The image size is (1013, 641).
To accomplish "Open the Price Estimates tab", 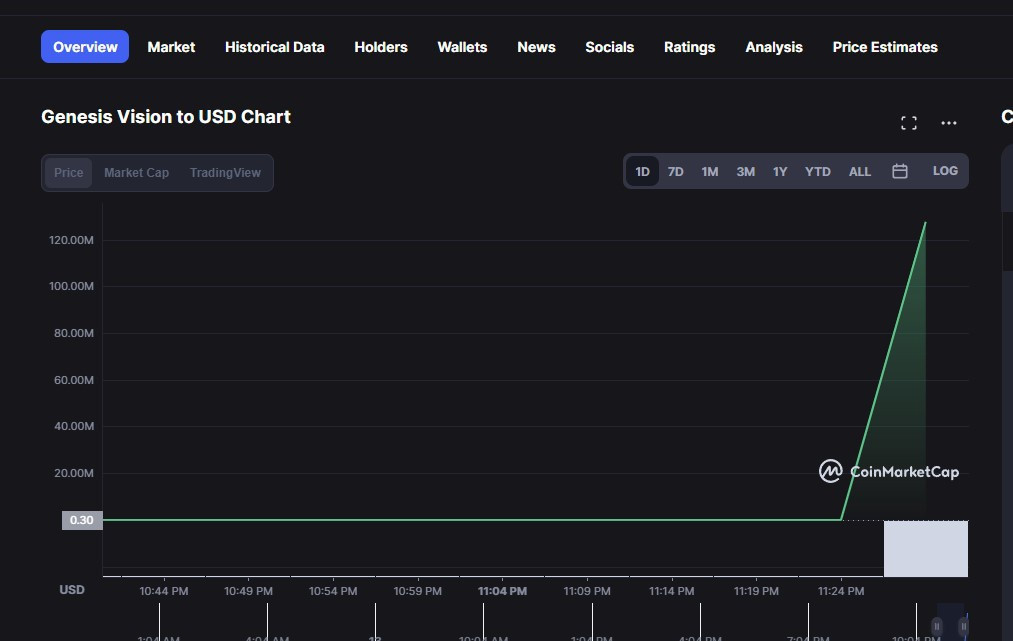I will (884, 47).
